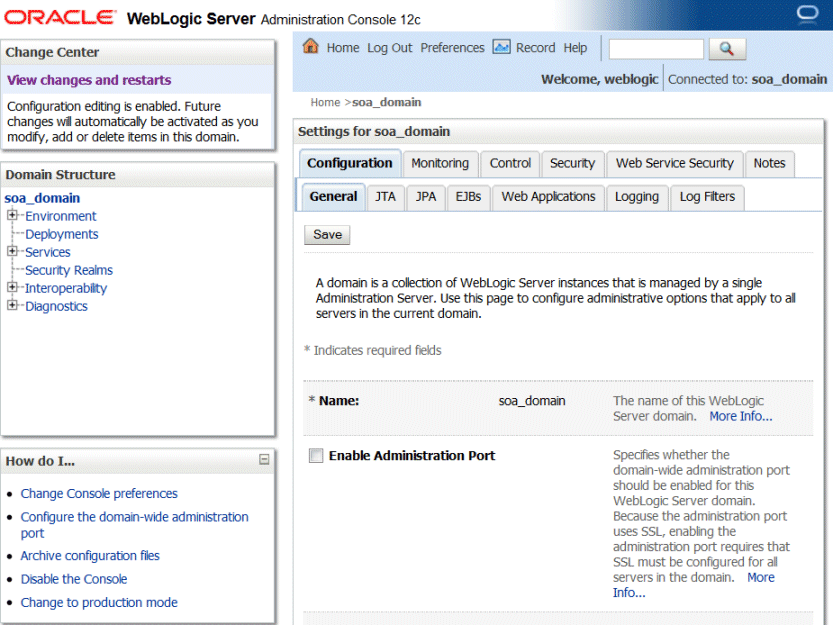
Task: Click the Save button
Action: pyautogui.click(x=327, y=235)
